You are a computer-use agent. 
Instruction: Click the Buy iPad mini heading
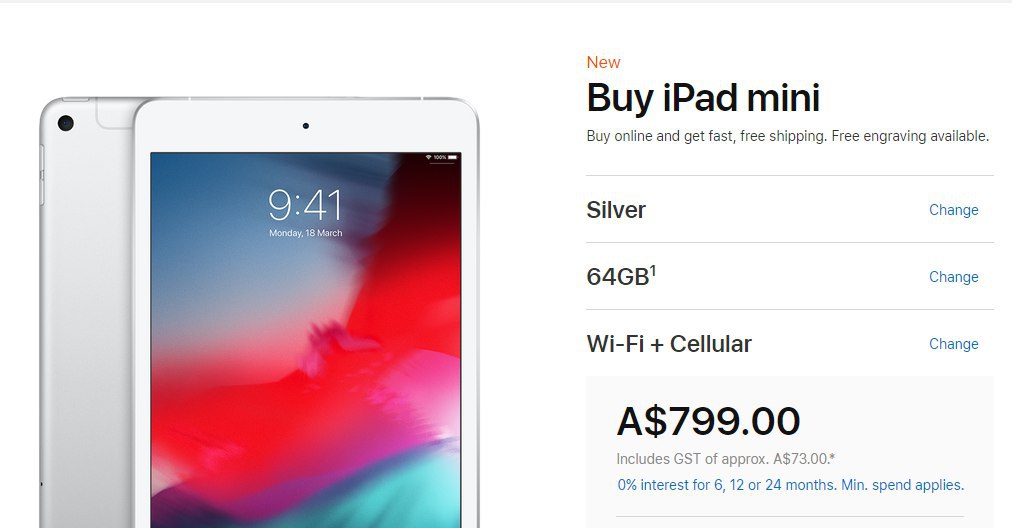pyautogui.click(x=703, y=98)
